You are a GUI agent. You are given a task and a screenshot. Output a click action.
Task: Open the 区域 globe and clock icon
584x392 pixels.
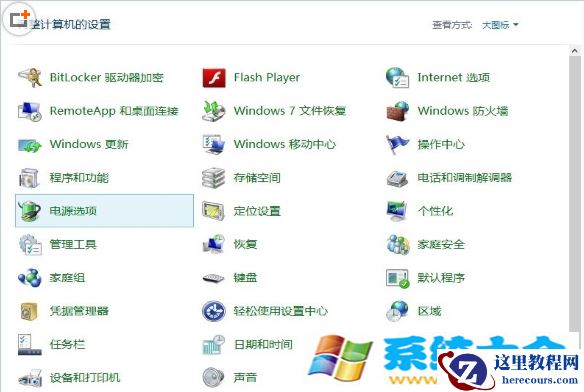point(397,311)
